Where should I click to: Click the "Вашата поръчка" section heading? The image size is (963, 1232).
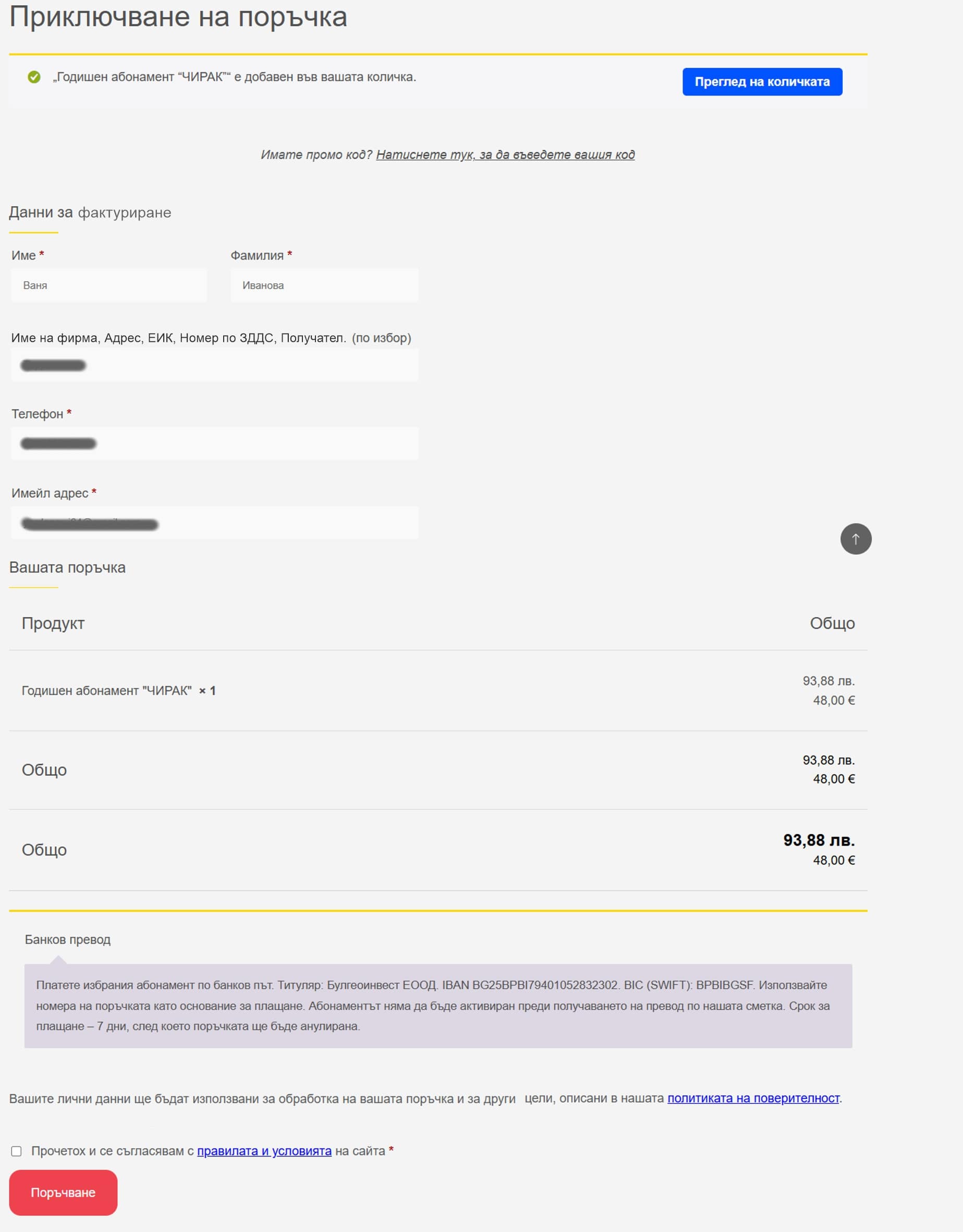(x=68, y=567)
